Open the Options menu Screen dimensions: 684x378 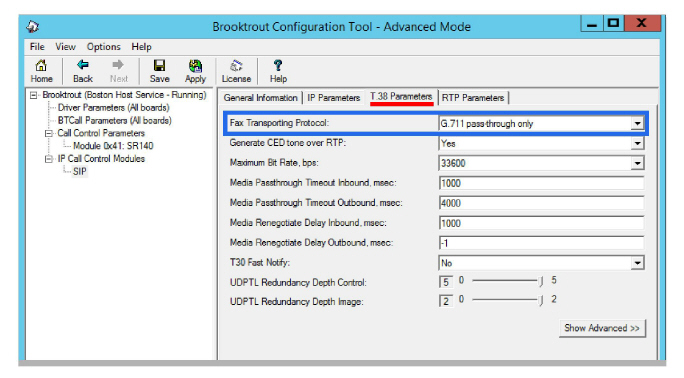(x=103, y=47)
